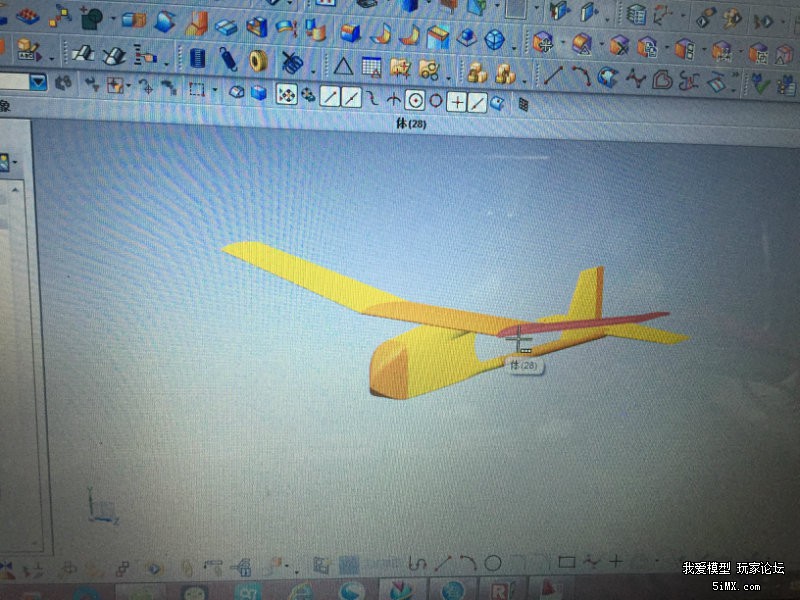
Task: Click the first stacked yellow boxes assembly icon
Action: [477, 73]
